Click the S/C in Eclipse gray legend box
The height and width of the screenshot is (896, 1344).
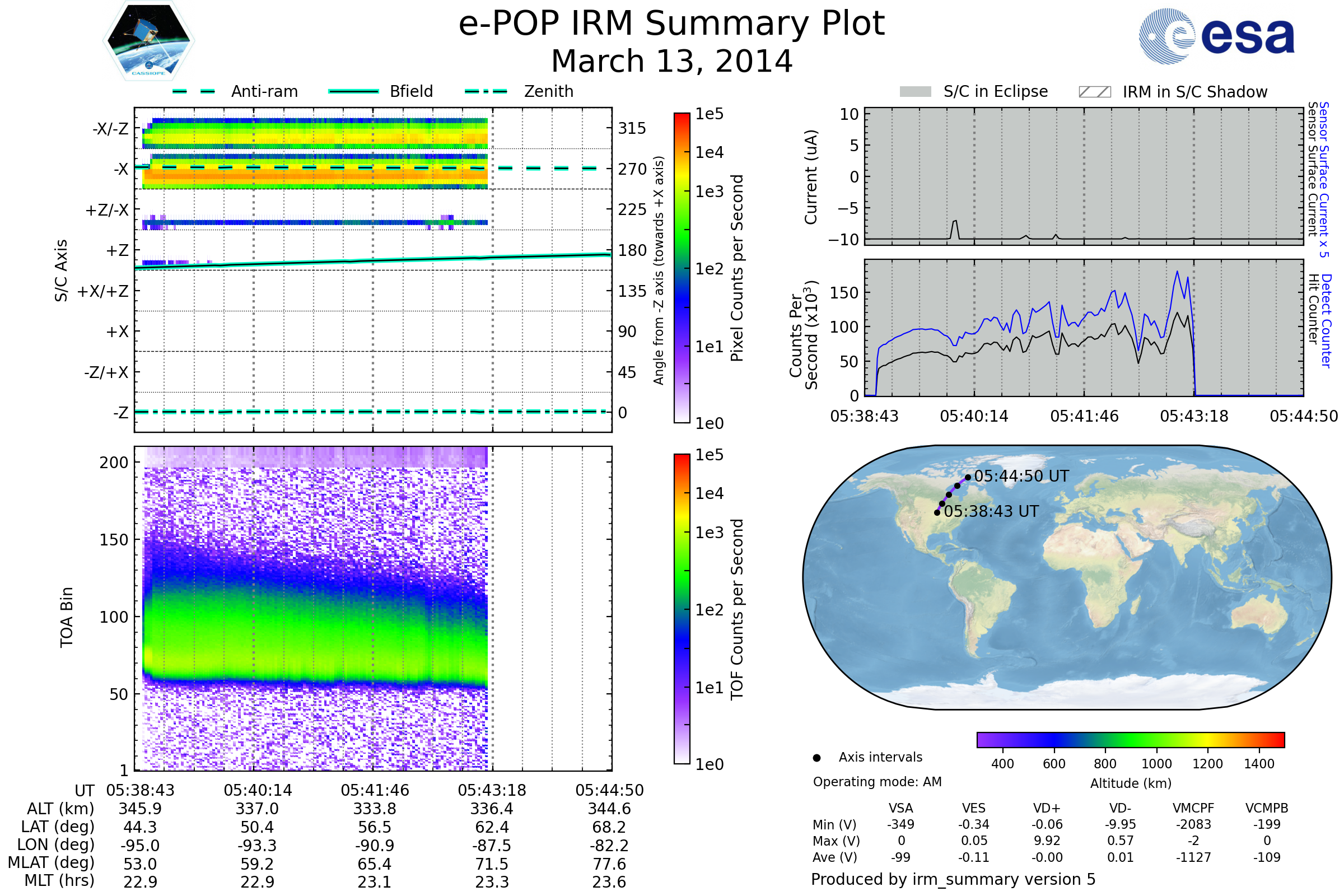[916, 92]
